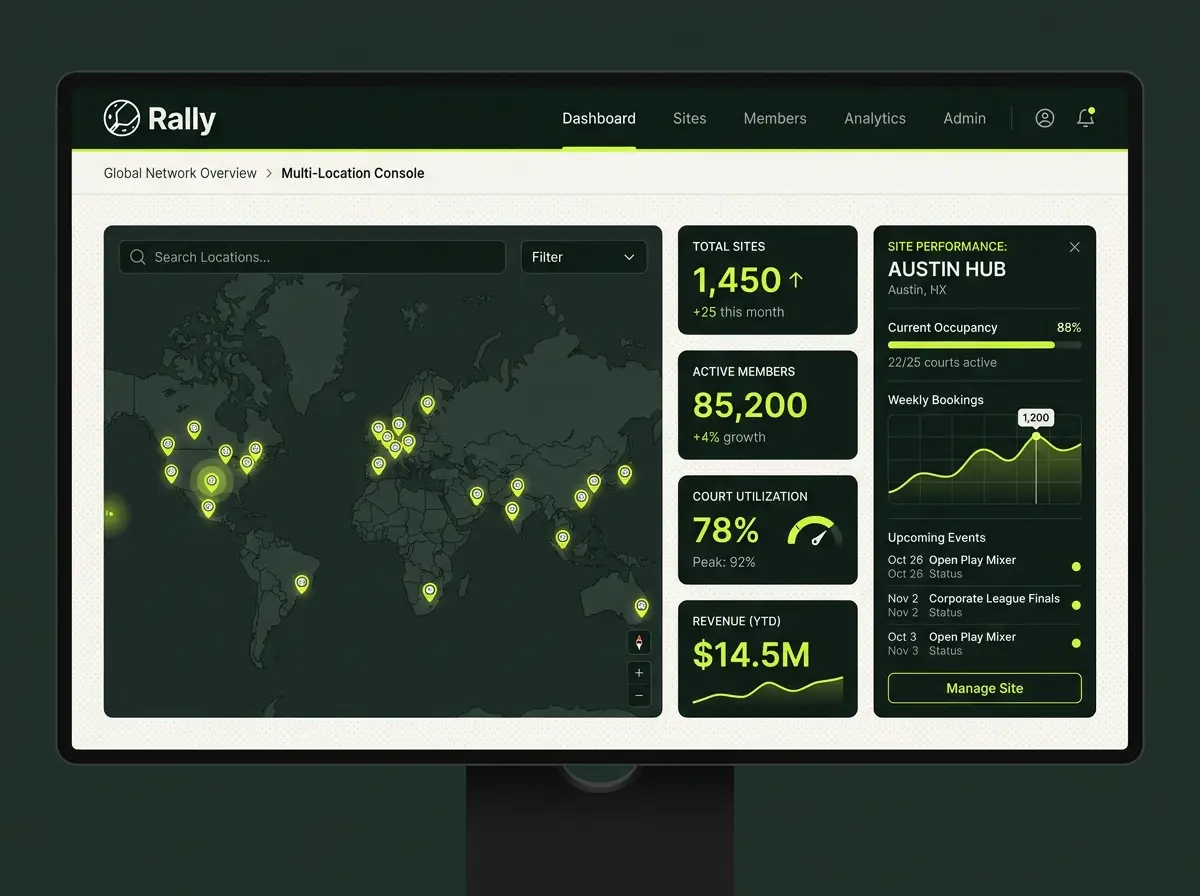Click the "Austin, HX" location text

(917, 290)
